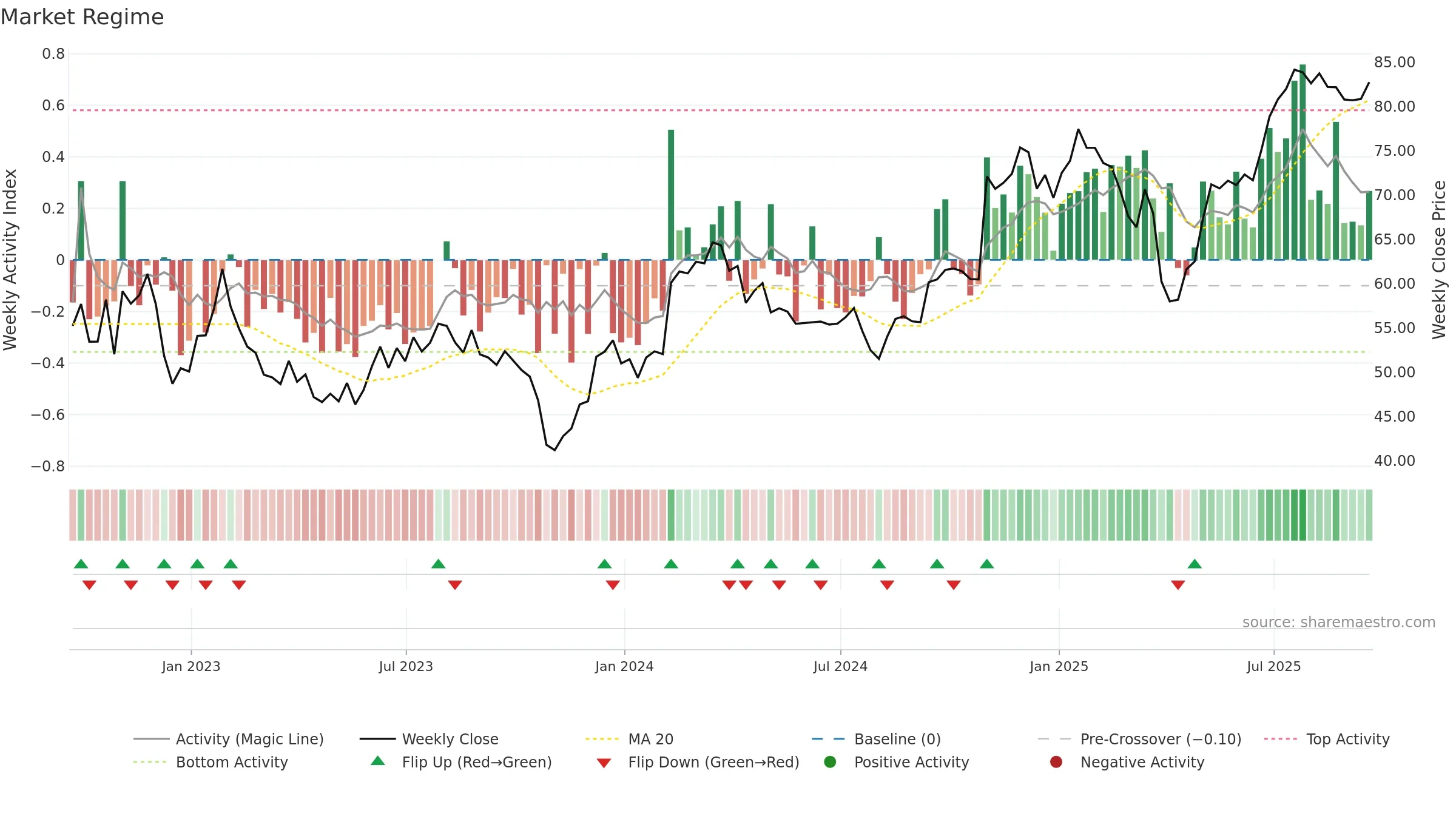This screenshot has width=1456, height=819.
Task: Click the 40.00 price axis tick
Action: tap(1395, 460)
